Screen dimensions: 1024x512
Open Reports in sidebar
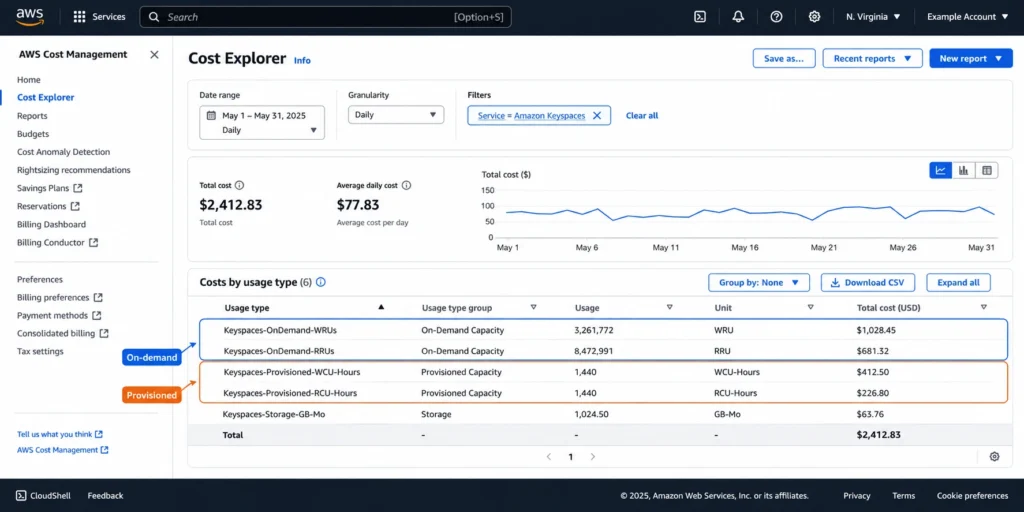(32, 116)
